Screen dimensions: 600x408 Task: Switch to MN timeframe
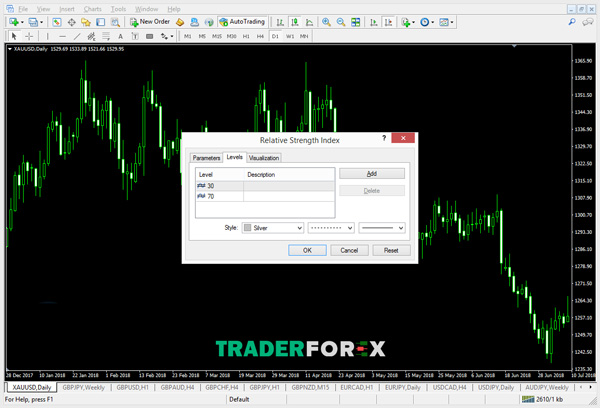(304, 36)
